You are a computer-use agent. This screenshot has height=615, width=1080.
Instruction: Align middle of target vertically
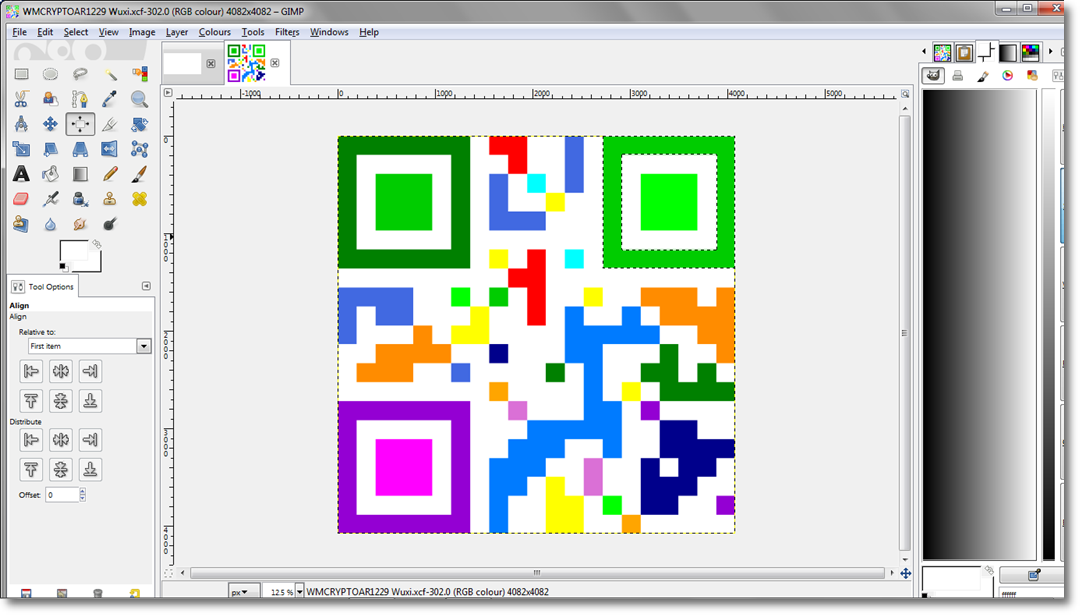coord(61,401)
